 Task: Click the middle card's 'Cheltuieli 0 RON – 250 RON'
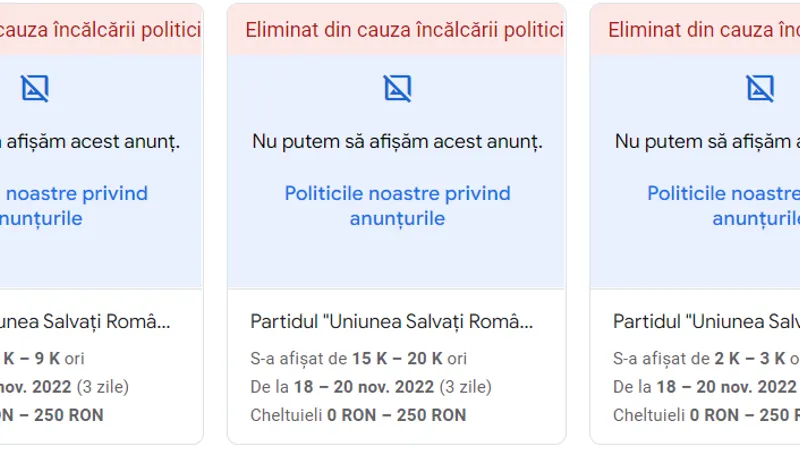pyautogui.click(x=358, y=415)
